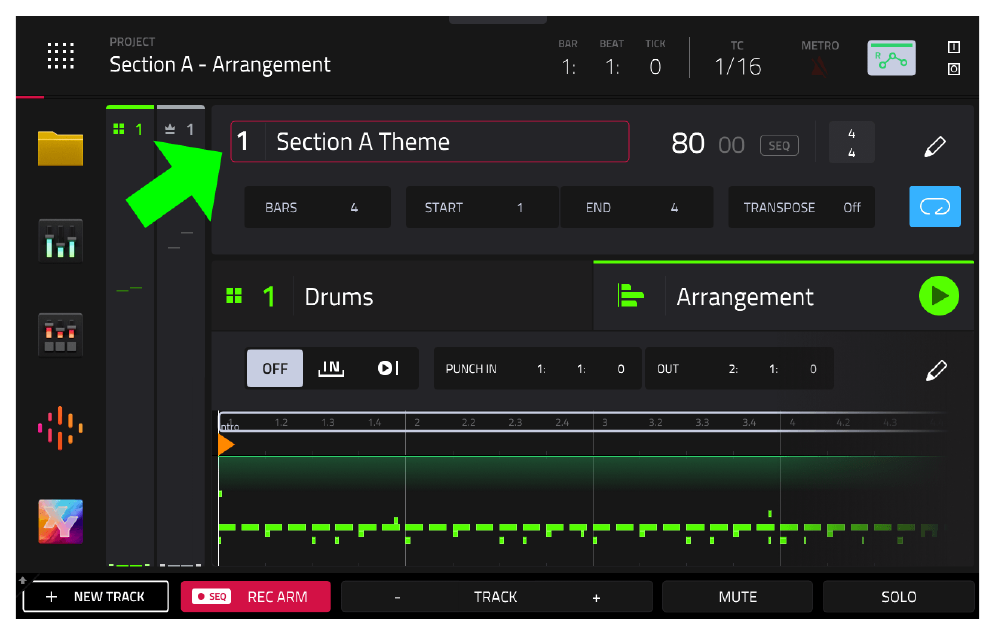Toggle the metronome icon
Screen dimensions: 996x636
pyautogui.click(x=819, y=67)
